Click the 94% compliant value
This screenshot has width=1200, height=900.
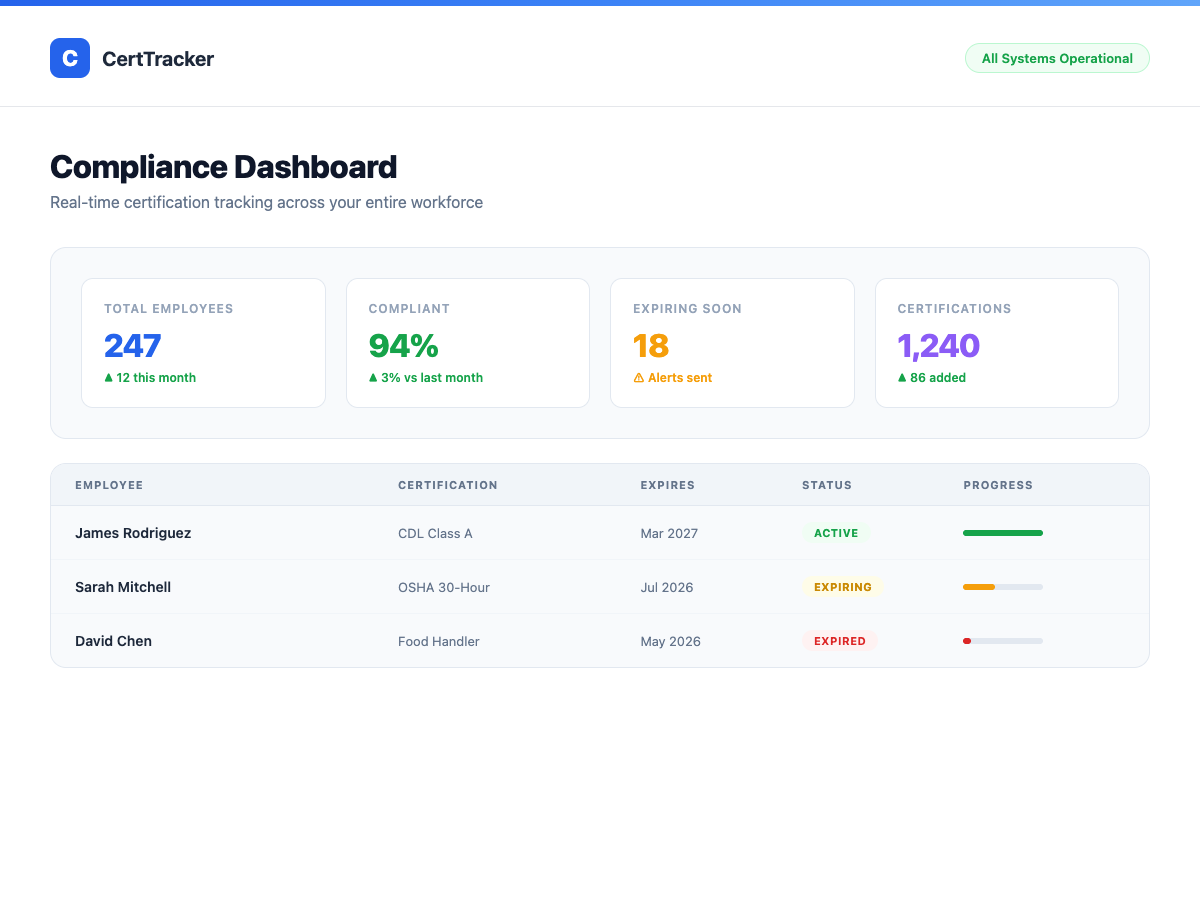coord(403,345)
